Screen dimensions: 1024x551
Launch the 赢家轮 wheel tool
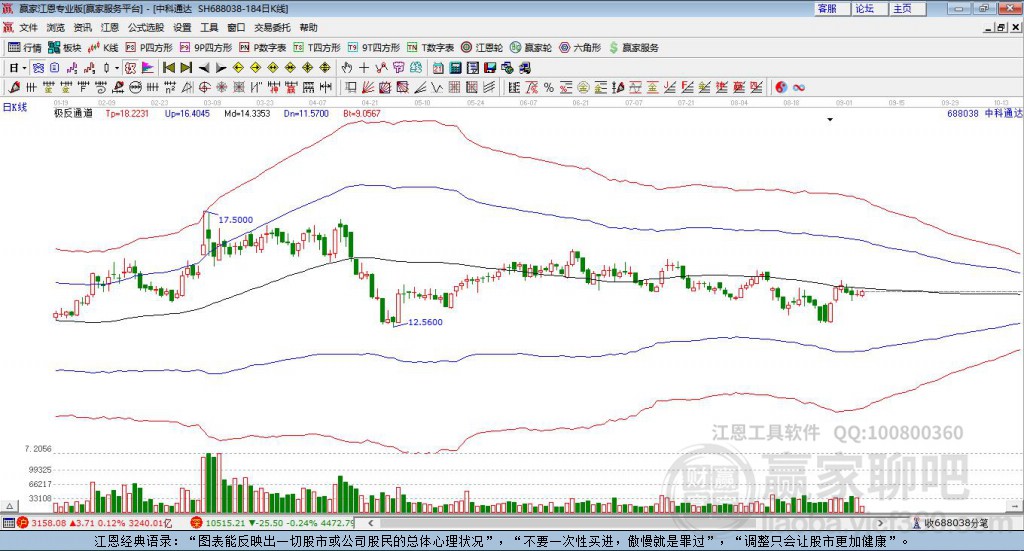tap(531, 48)
